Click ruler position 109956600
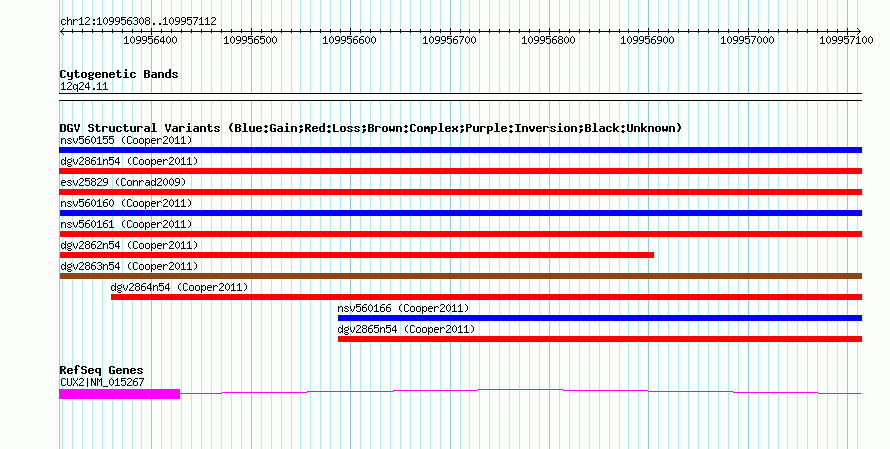 point(349,40)
